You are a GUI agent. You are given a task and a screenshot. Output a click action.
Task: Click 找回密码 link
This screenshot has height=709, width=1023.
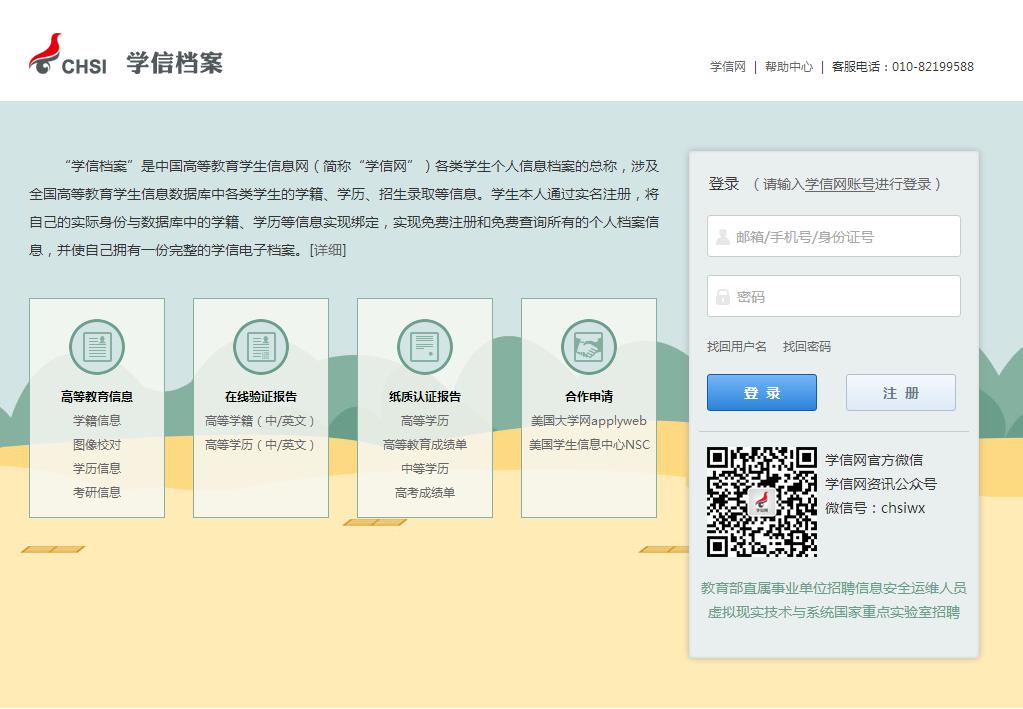(807, 347)
